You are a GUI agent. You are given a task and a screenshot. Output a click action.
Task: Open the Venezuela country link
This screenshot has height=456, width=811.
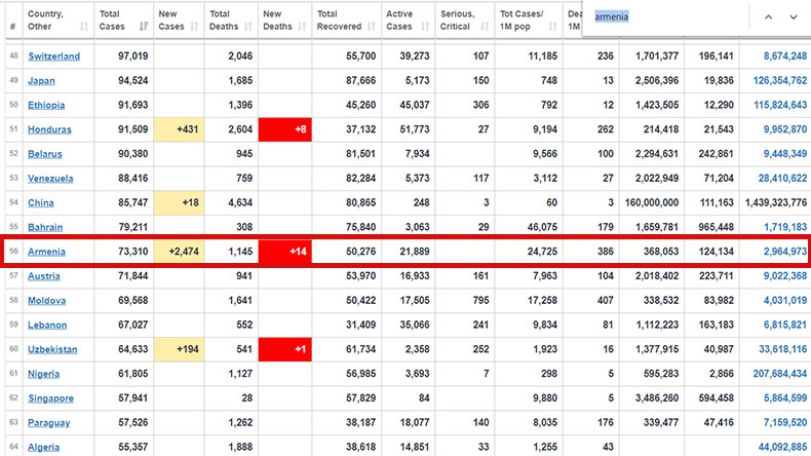[50, 178]
